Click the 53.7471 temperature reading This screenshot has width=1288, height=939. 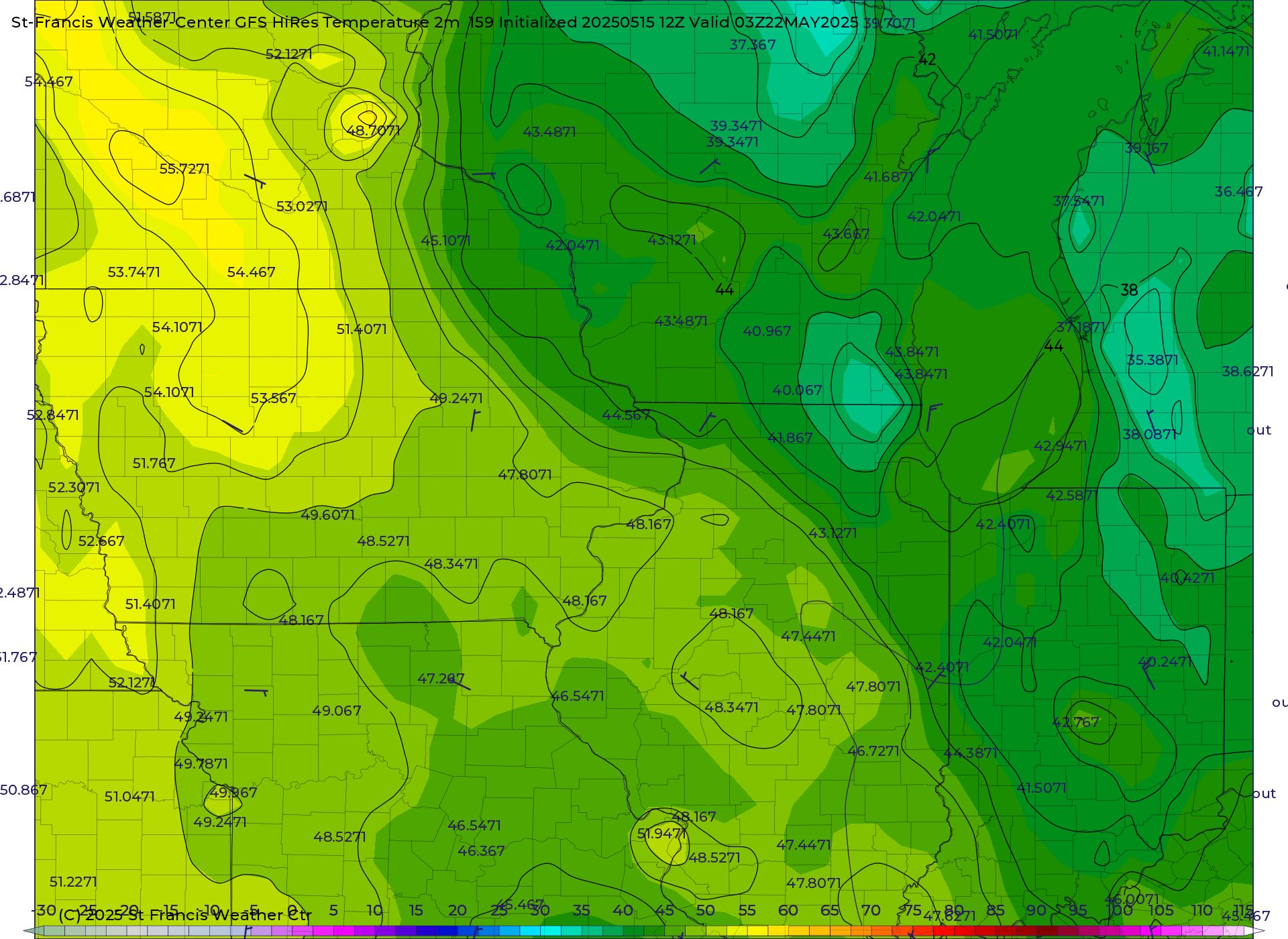(134, 272)
